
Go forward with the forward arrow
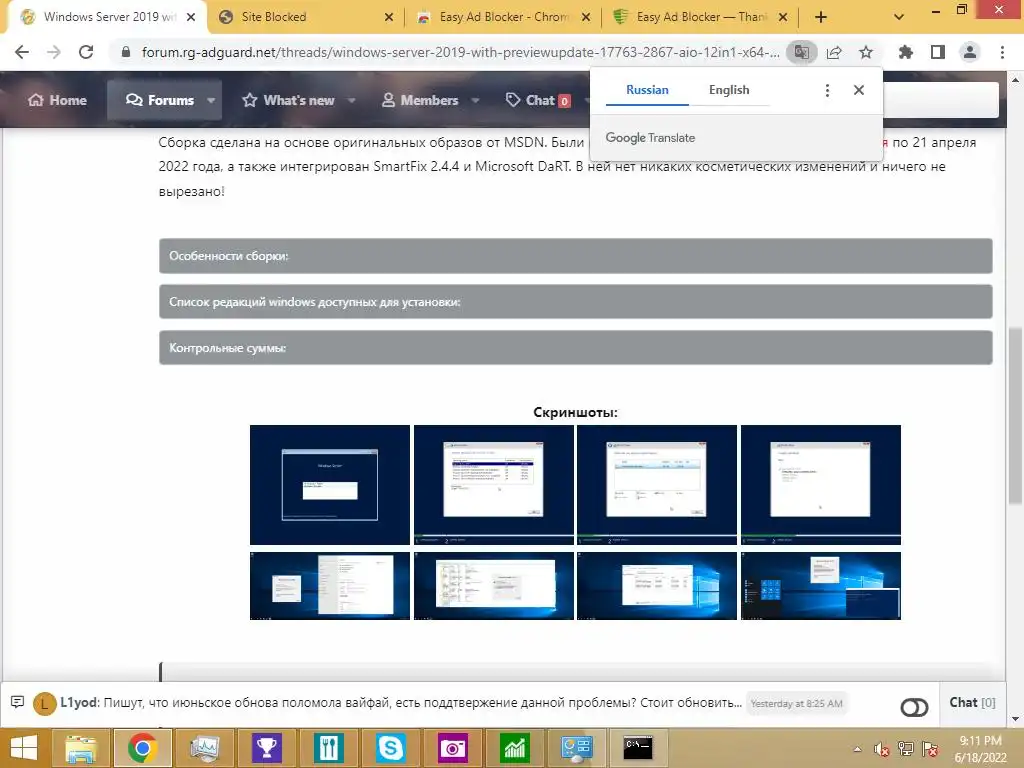coord(54,52)
